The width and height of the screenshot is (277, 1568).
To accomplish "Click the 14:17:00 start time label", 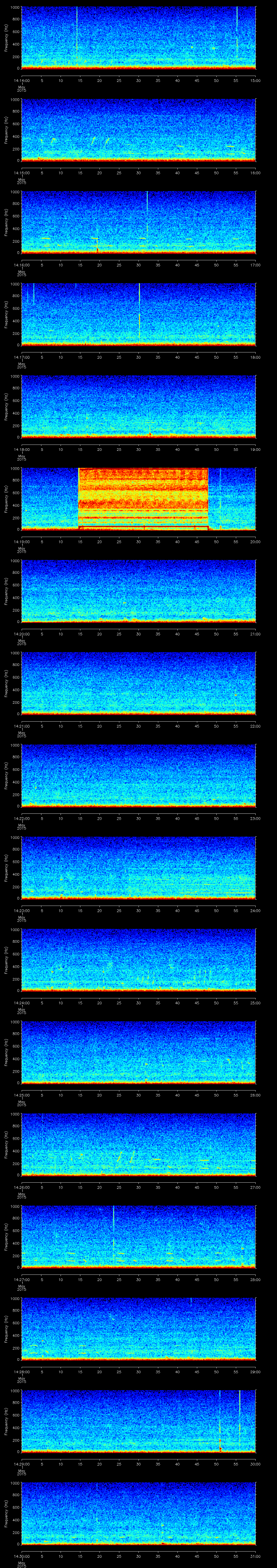I will click(21, 357).
